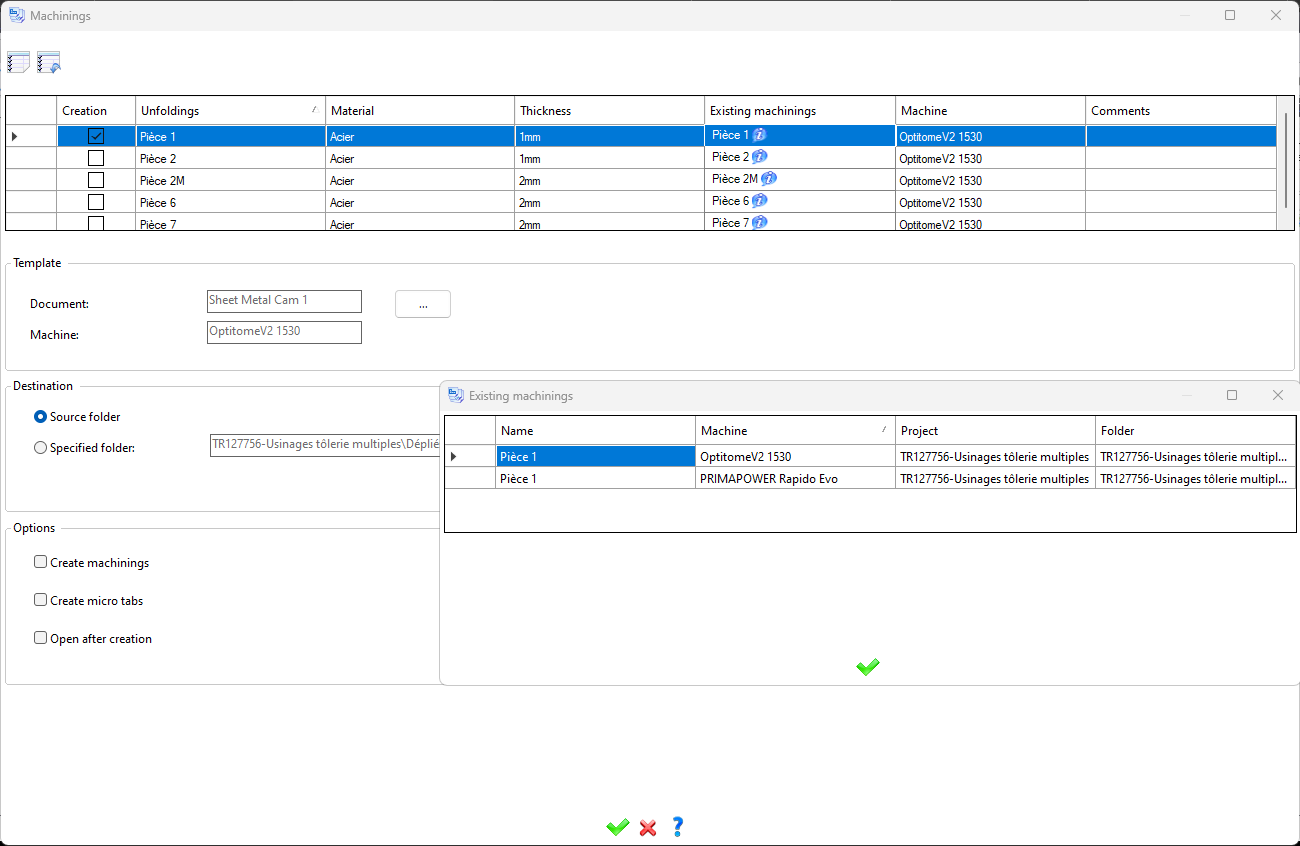This screenshot has width=1300, height=846.
Task: Choose the Specified folder radio option
Action: pos(41,448)
